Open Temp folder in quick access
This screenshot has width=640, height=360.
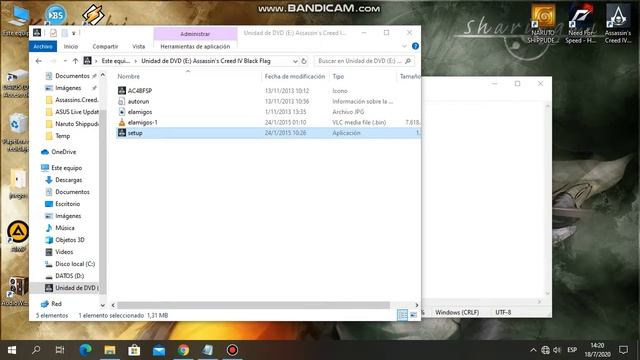click(x=58, y=136)
